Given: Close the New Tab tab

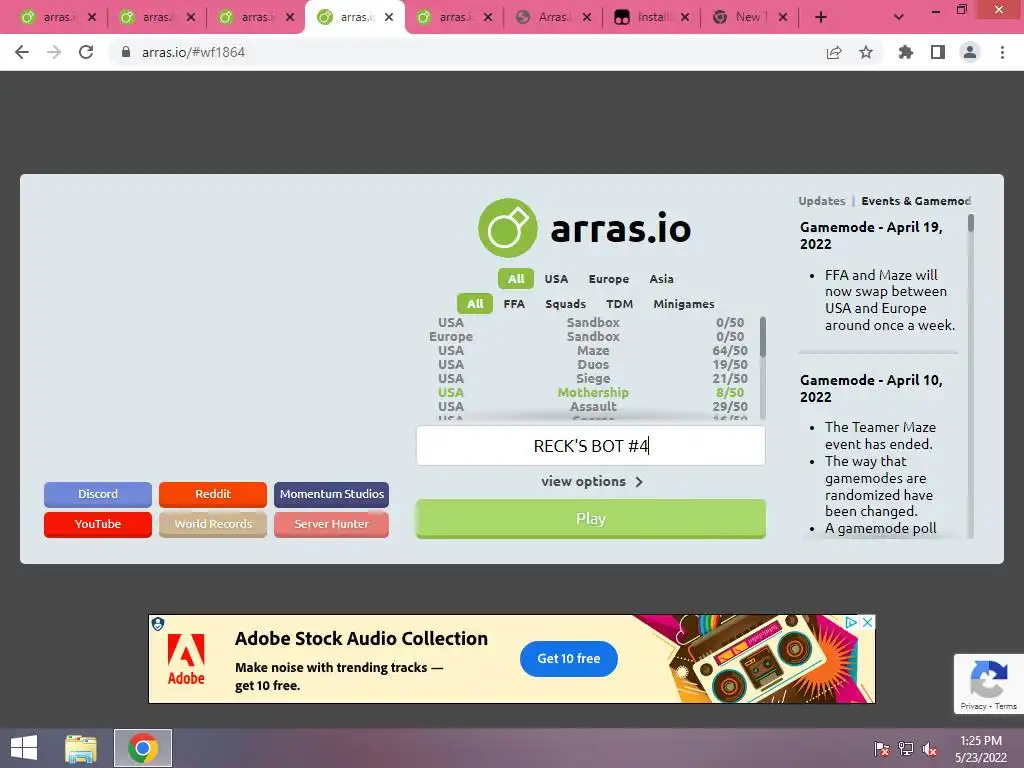Looking at the screenshot, I should [x=783, y=18].
